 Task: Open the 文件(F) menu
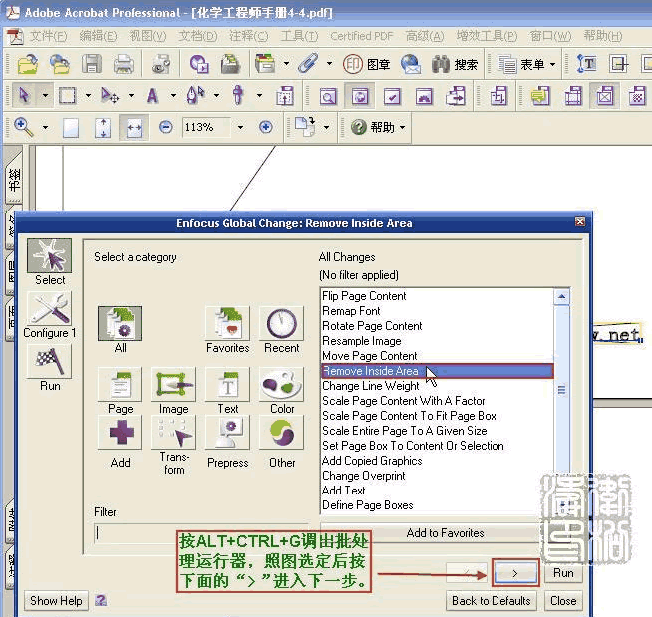tap(48, 36)
